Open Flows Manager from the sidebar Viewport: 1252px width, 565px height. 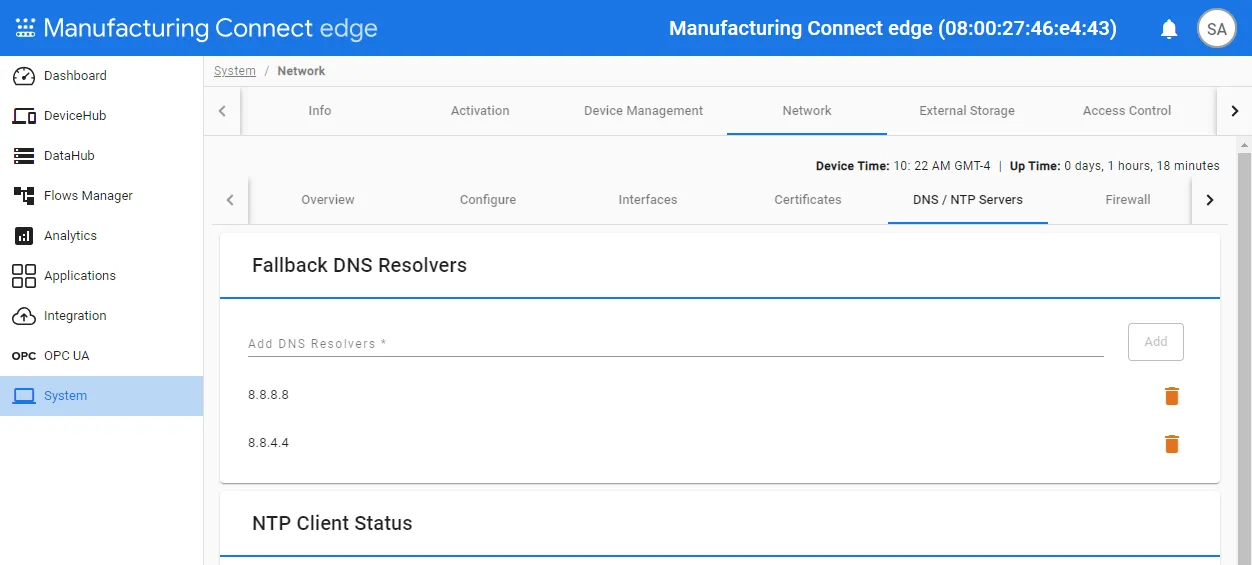[x=101, y=196]
